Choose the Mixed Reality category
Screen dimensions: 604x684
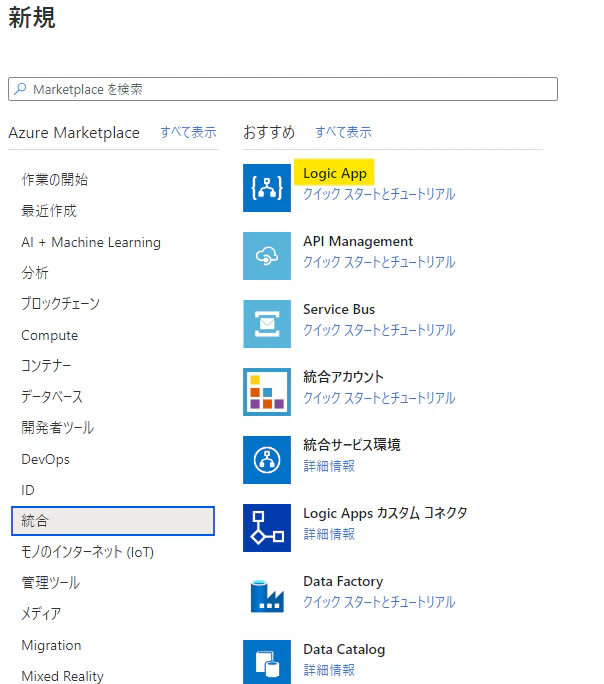click(x=62, y=676)
